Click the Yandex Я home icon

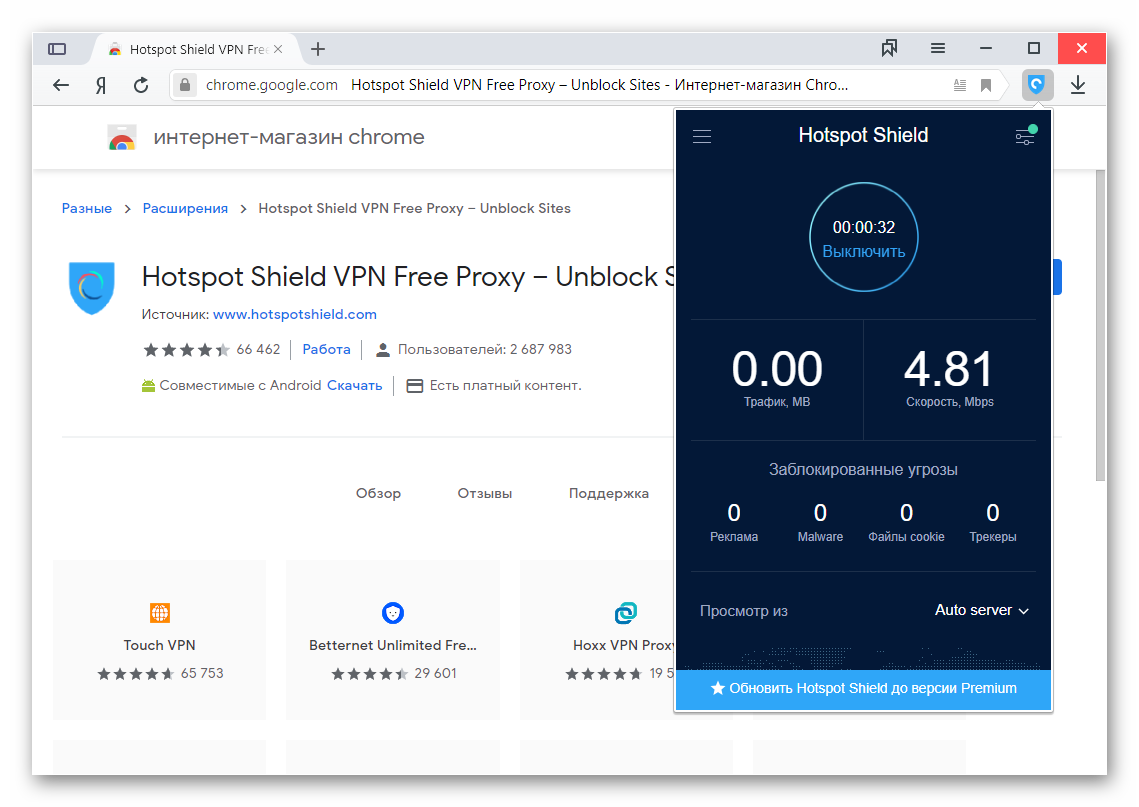101,85
